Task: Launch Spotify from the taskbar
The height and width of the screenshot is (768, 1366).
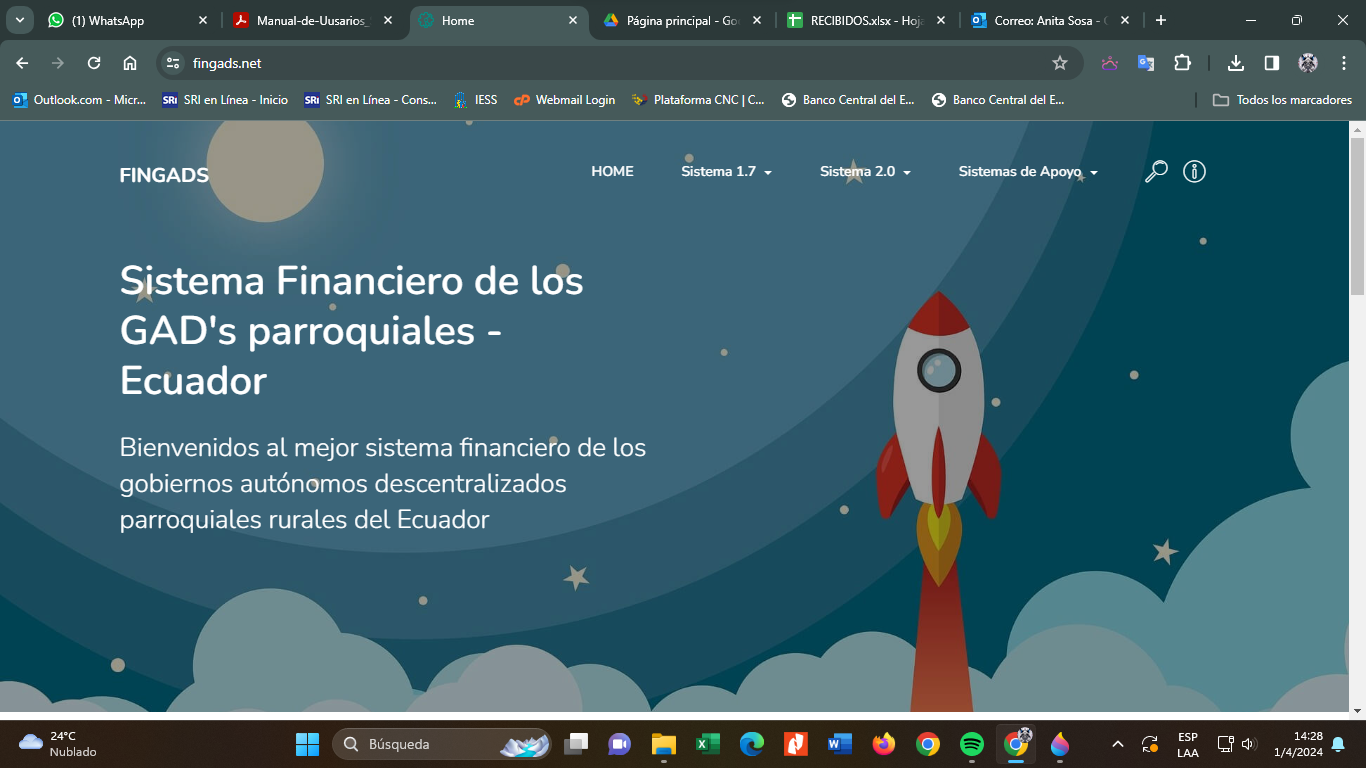Action: (x=971, y=744)
